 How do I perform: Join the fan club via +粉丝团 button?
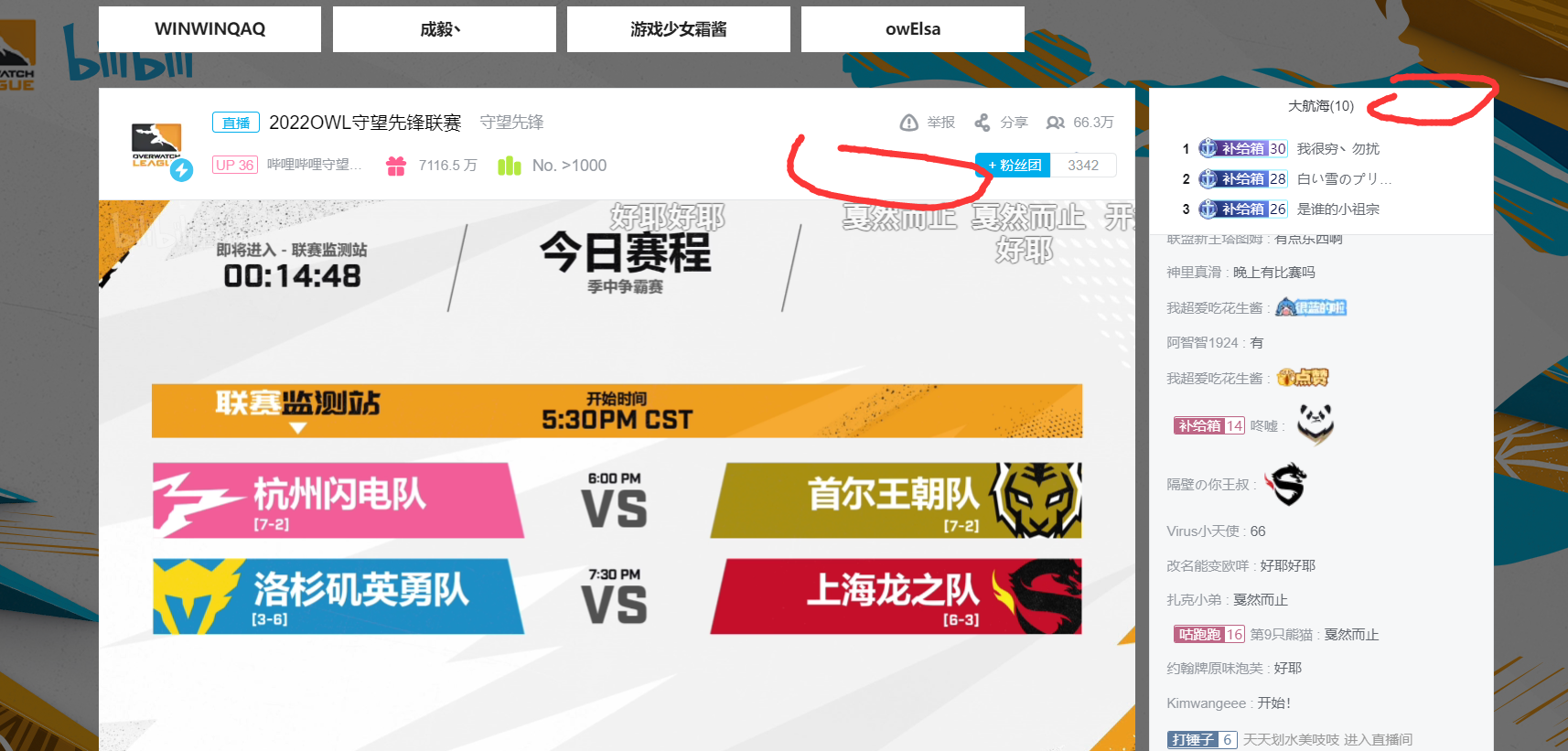click(x=1014, y=165)
